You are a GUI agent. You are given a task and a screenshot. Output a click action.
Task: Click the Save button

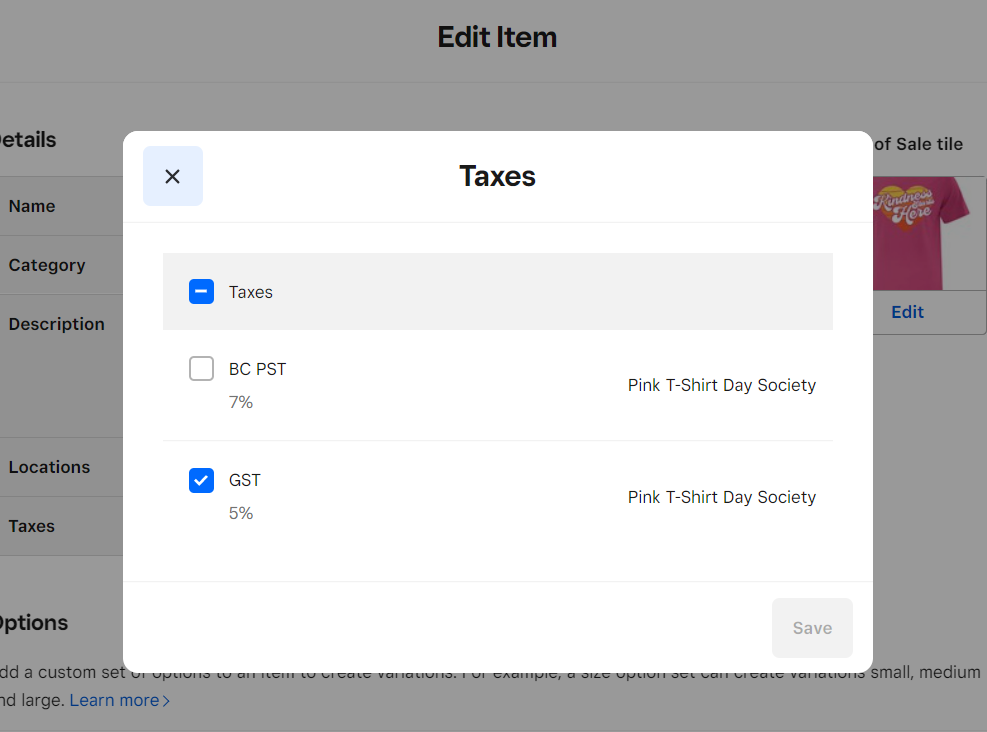pyautogui.click(x=812, y=628)
